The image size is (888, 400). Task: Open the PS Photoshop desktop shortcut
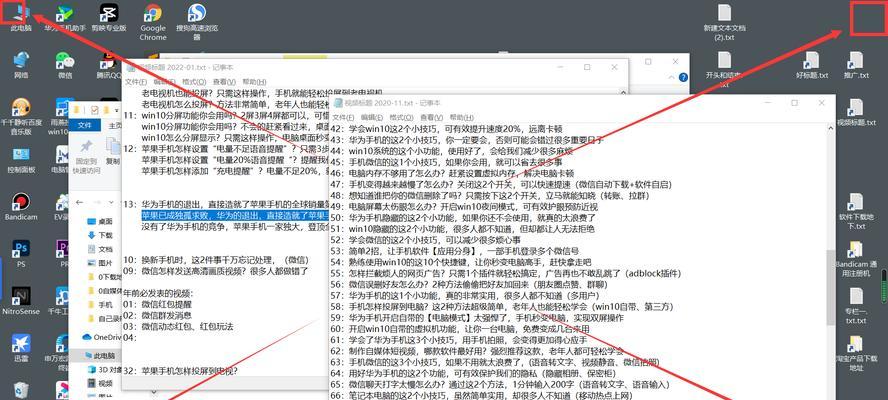[x=21, y=253]
